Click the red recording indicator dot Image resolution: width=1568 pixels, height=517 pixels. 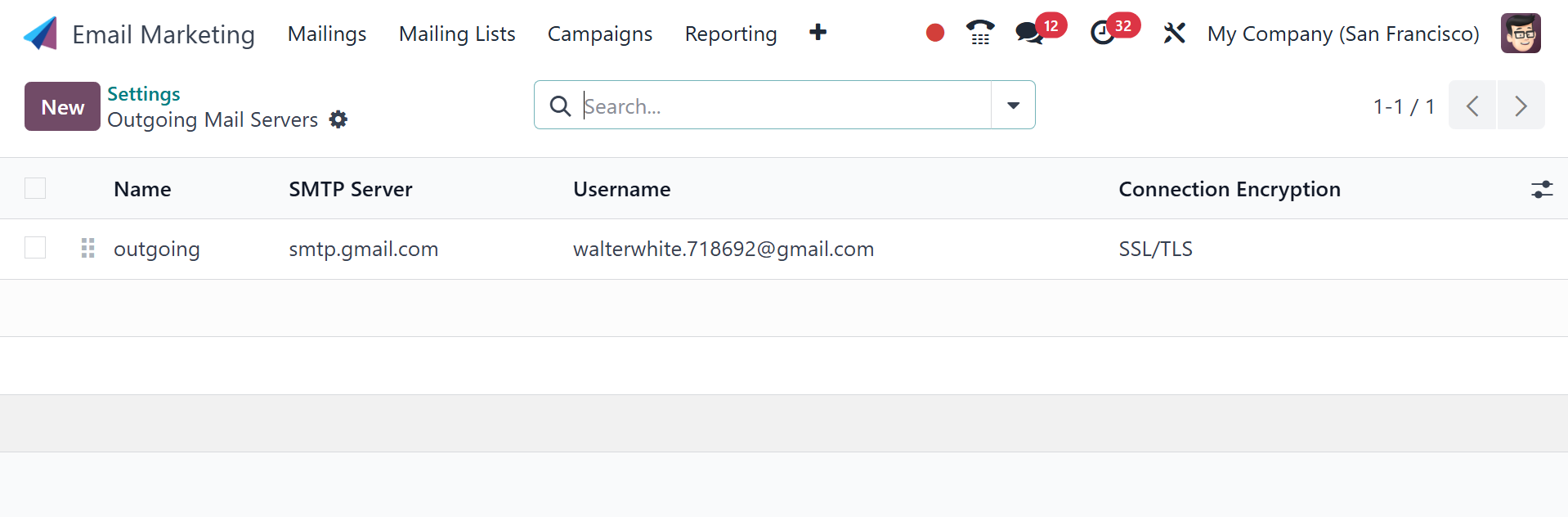click(935, 33)
